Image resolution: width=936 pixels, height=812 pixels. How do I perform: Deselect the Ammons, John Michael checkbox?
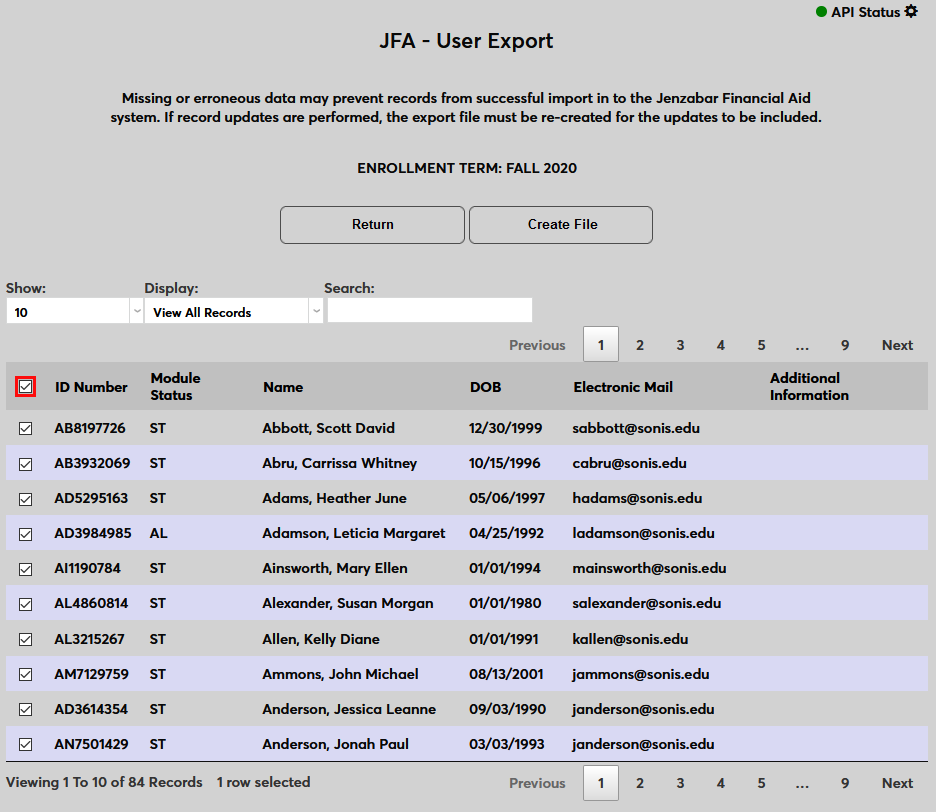[x=26, y=674]
